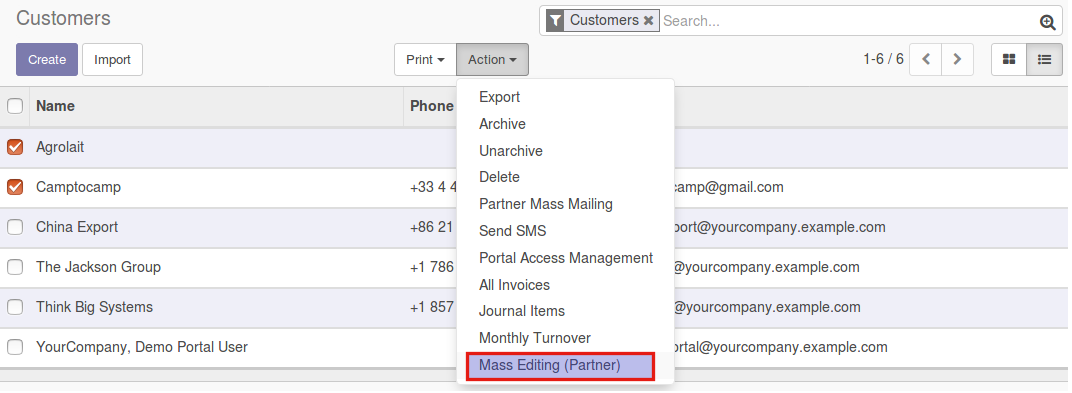The height and width of the screenshot is (393, 1072).
Task: Click the filter funnel icon
Action: coord(556,20)
